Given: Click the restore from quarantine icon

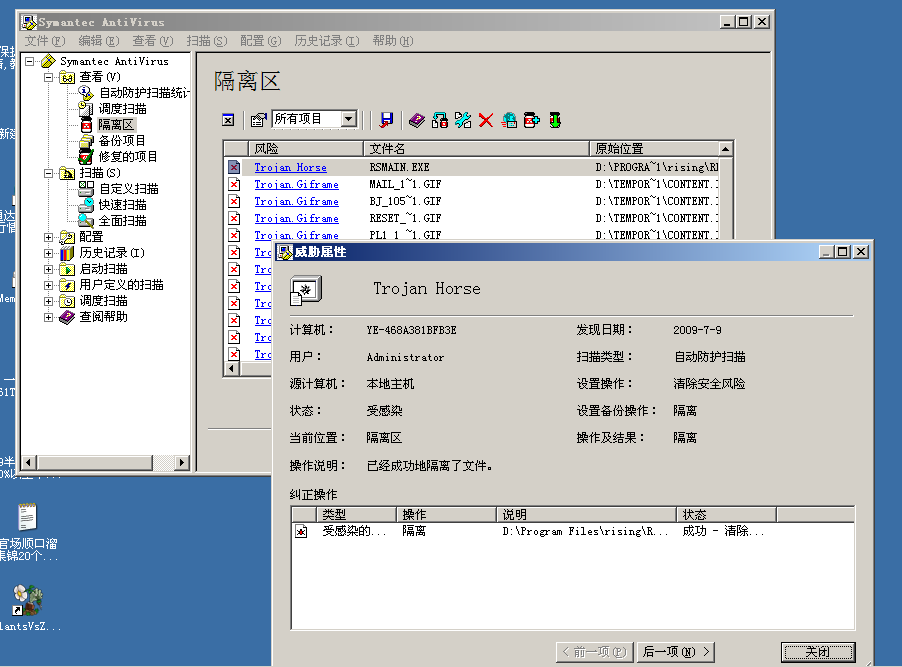Looking at the screenshot, I should (x=440, y=120).
